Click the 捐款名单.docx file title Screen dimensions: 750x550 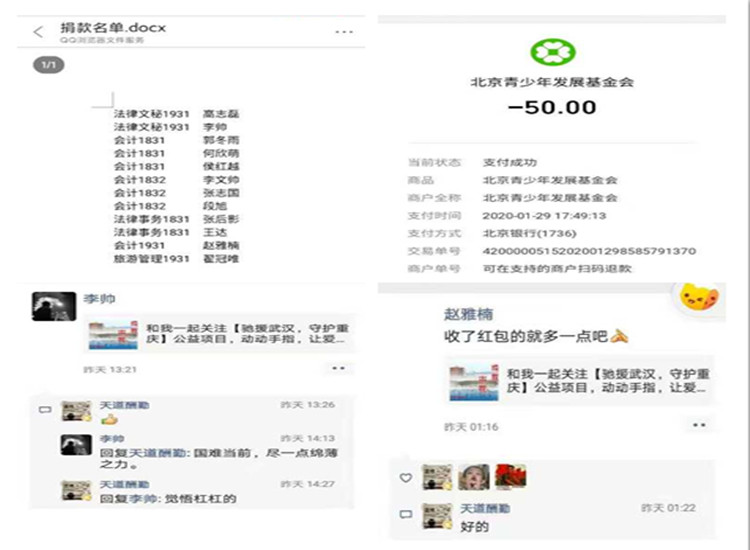(113, 28)
